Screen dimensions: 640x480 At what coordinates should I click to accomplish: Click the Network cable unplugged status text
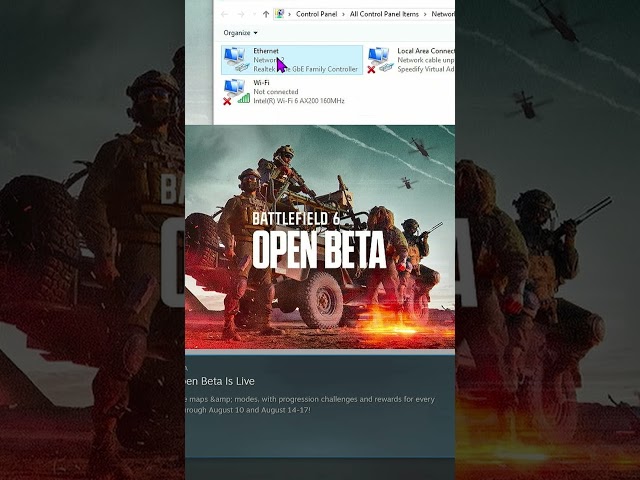[x=426, y=60]
